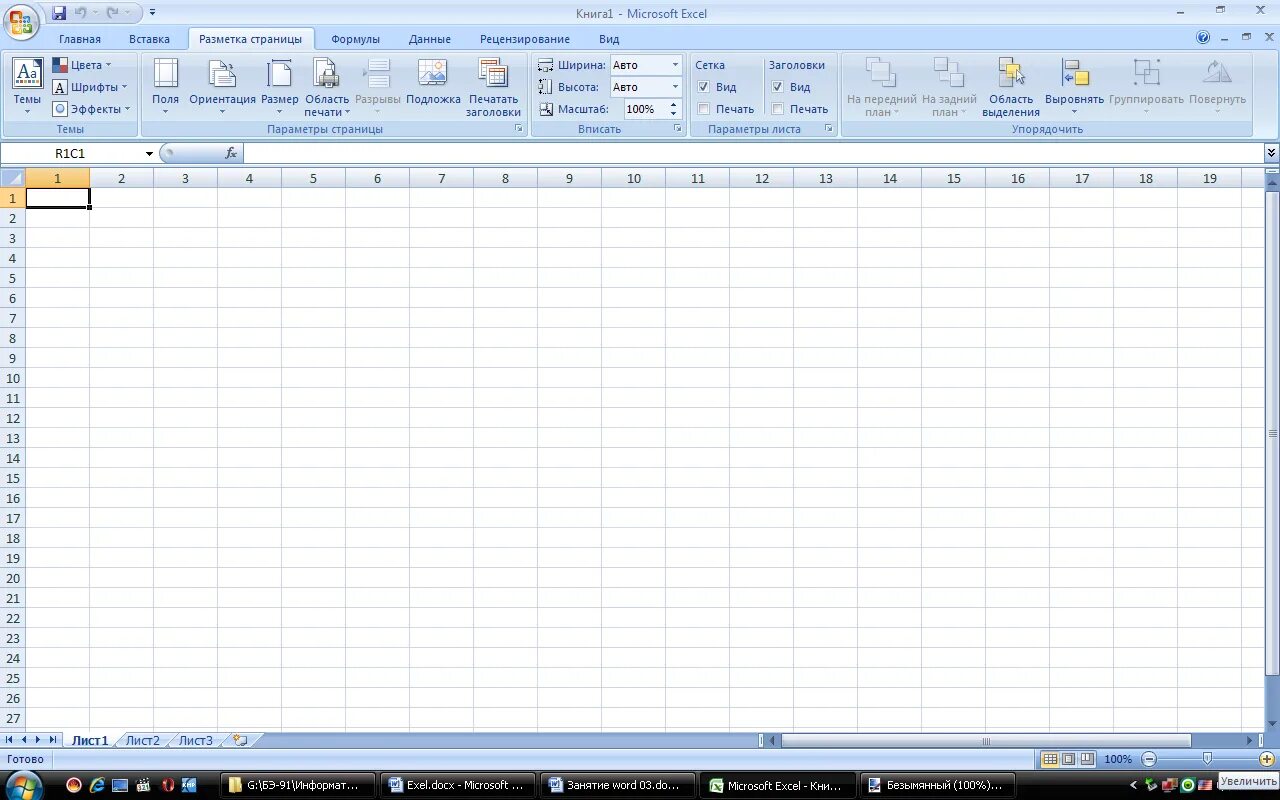This screenshot has width=1280, height=800.
Task: Click zoom level 100% in status bar
Action: point(1118,759)
